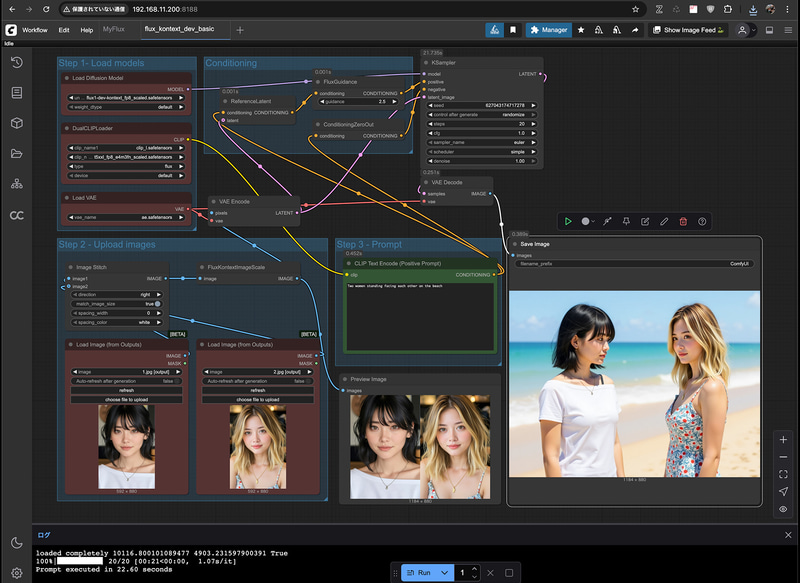
Task: Click the share arrow icon in top toolbar
Action: (x=634, y=30)
